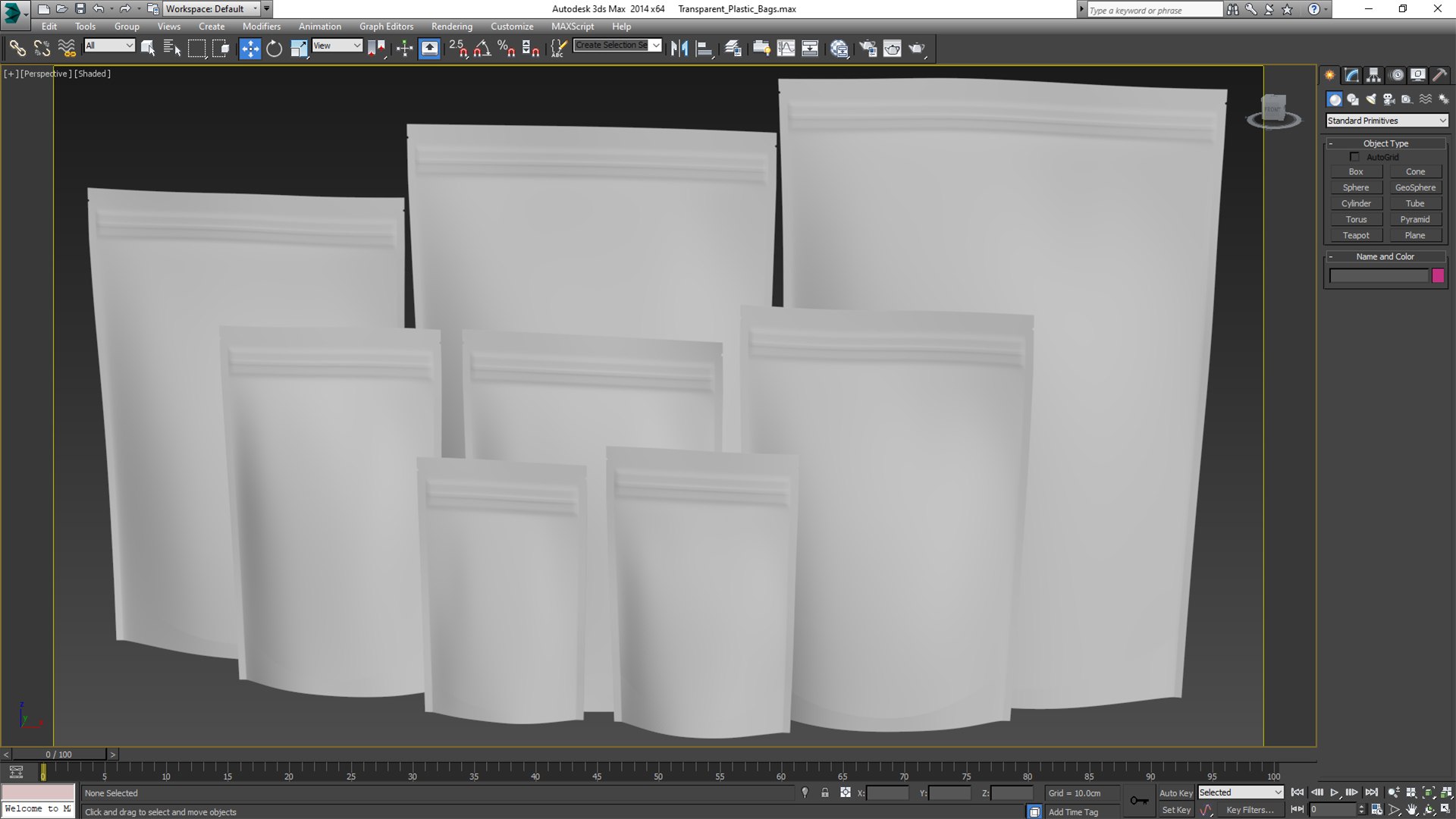
Task: Activate the Select and Move tool
Action: pyautogui.click(x=249, y=49)
